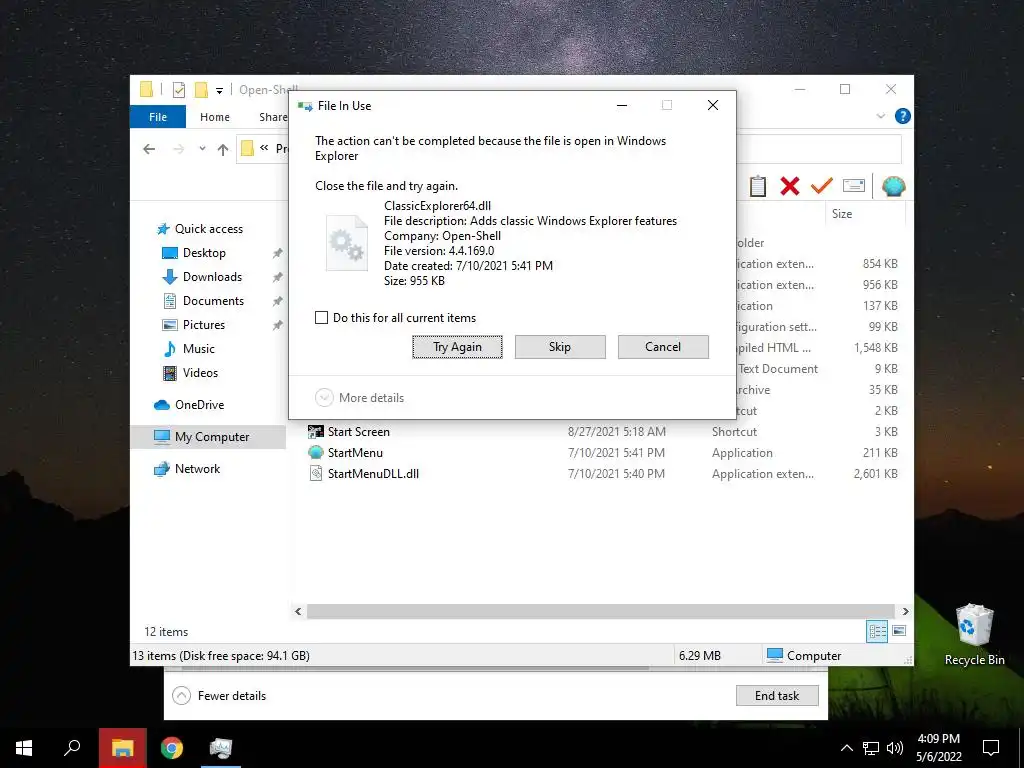The image size is (1024, 768).
Task: Go up one folder level arrow
Action: pos(223,150)
